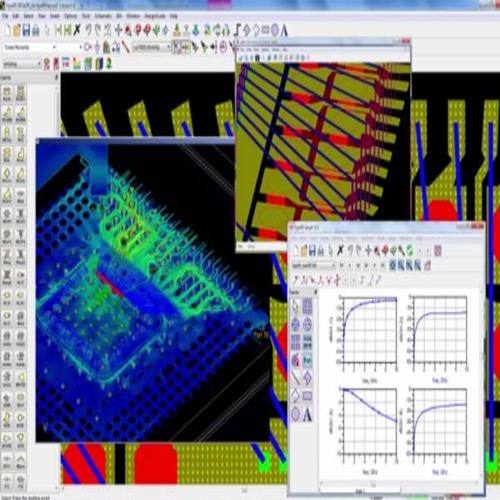500x500 pixels.
Task: Select Text 'A' tool in graph window palette
Action: click(x=307, y=415)
